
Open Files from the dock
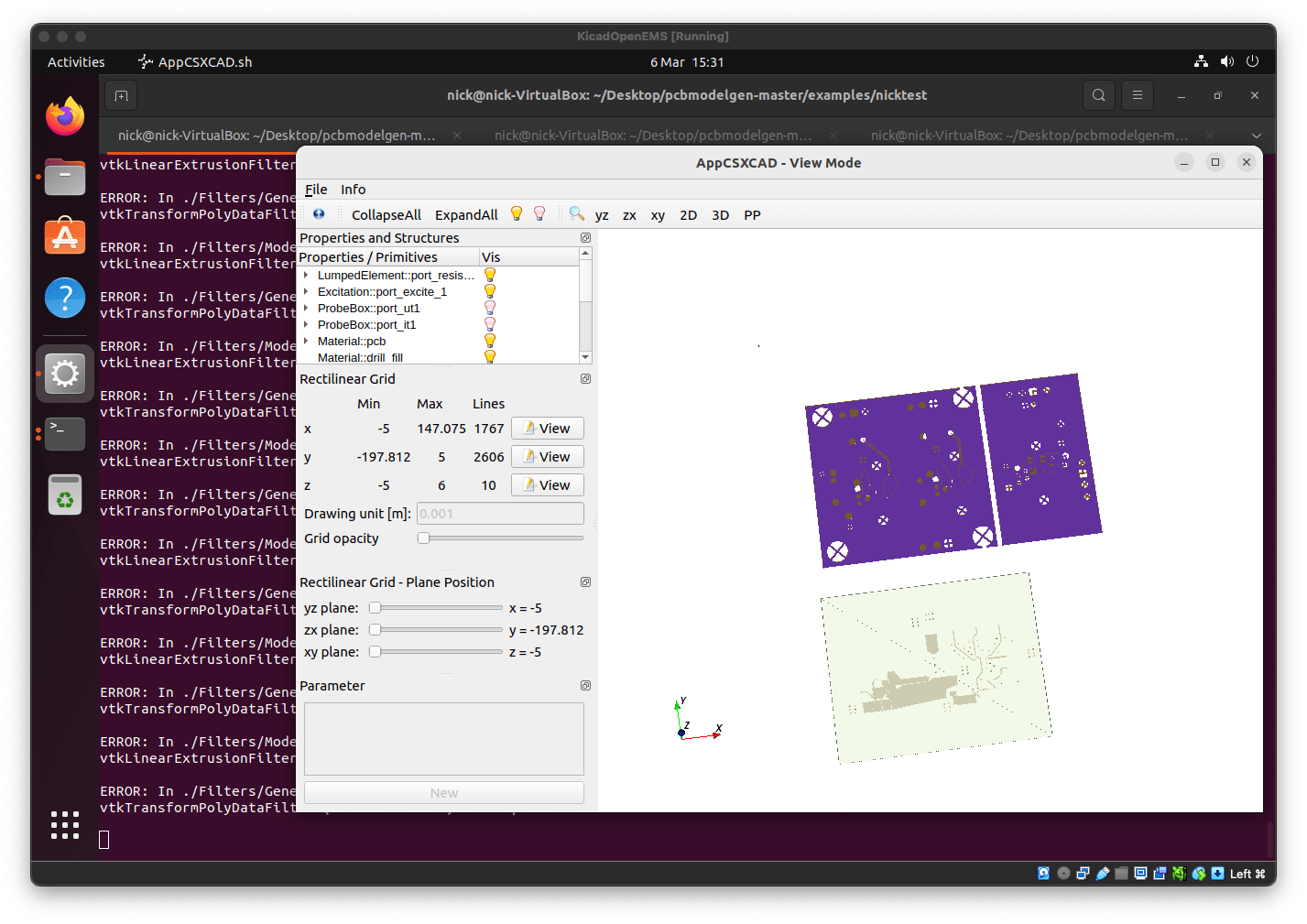tap(65, 177)
